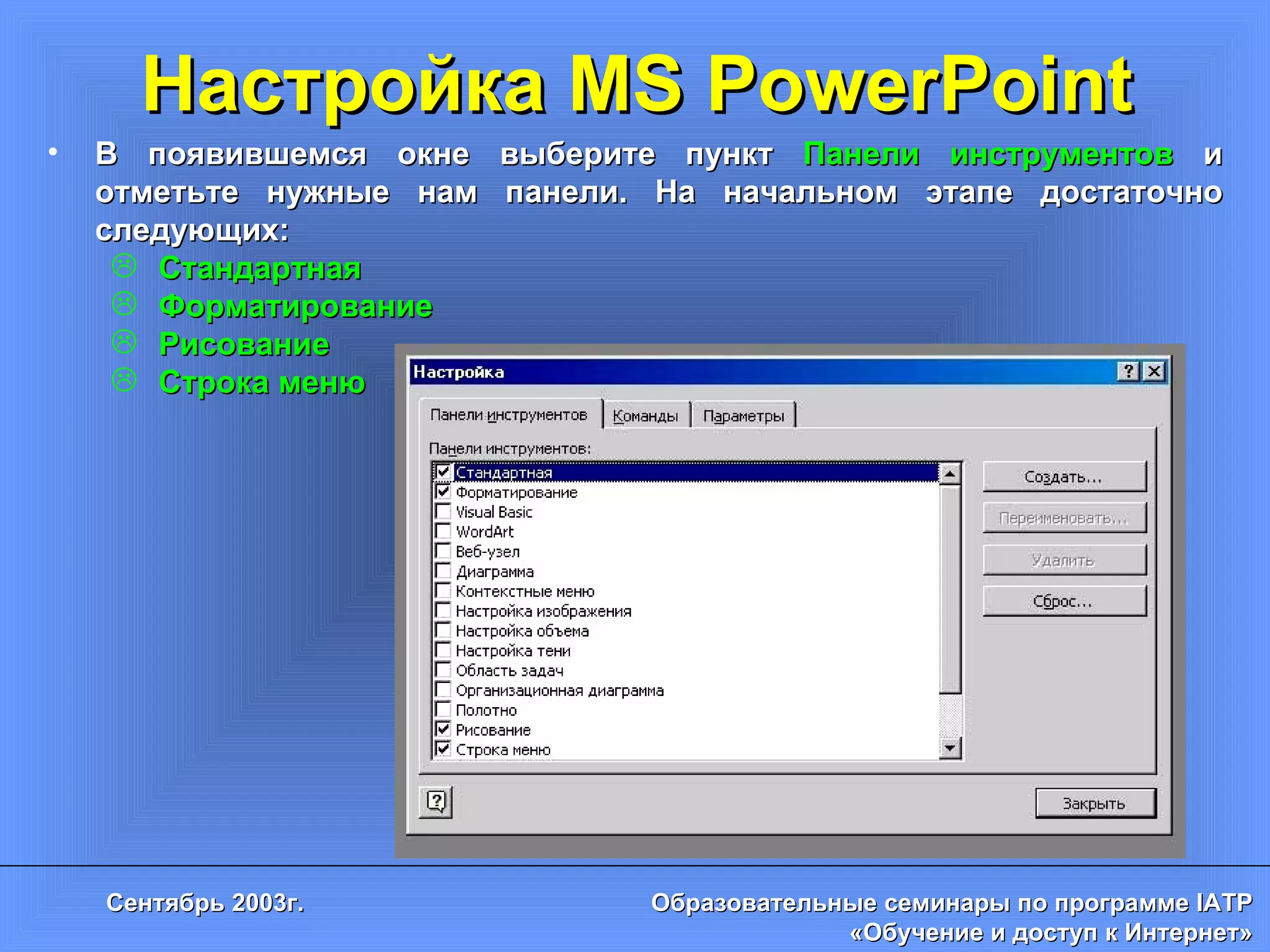Enable the WordArt toolbar checkbox

443,531
